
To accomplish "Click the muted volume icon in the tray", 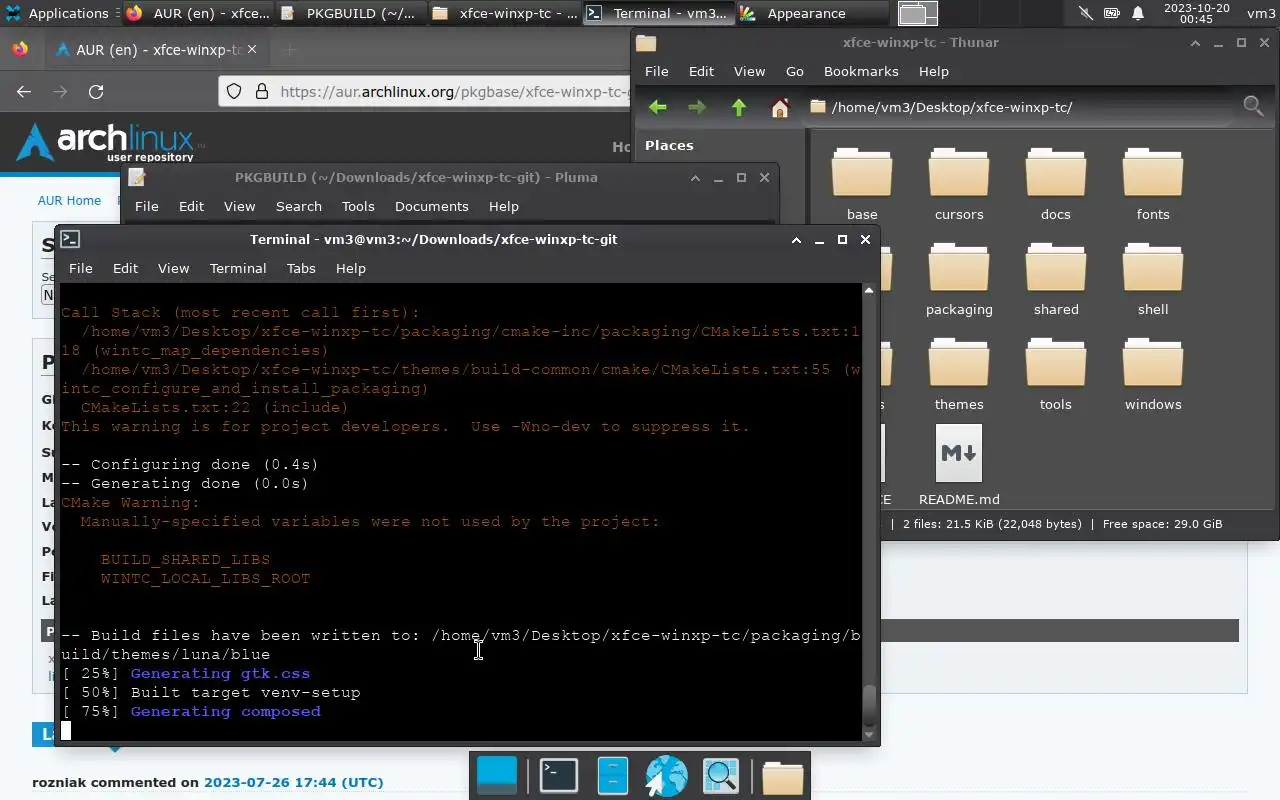I will 1086,13.
